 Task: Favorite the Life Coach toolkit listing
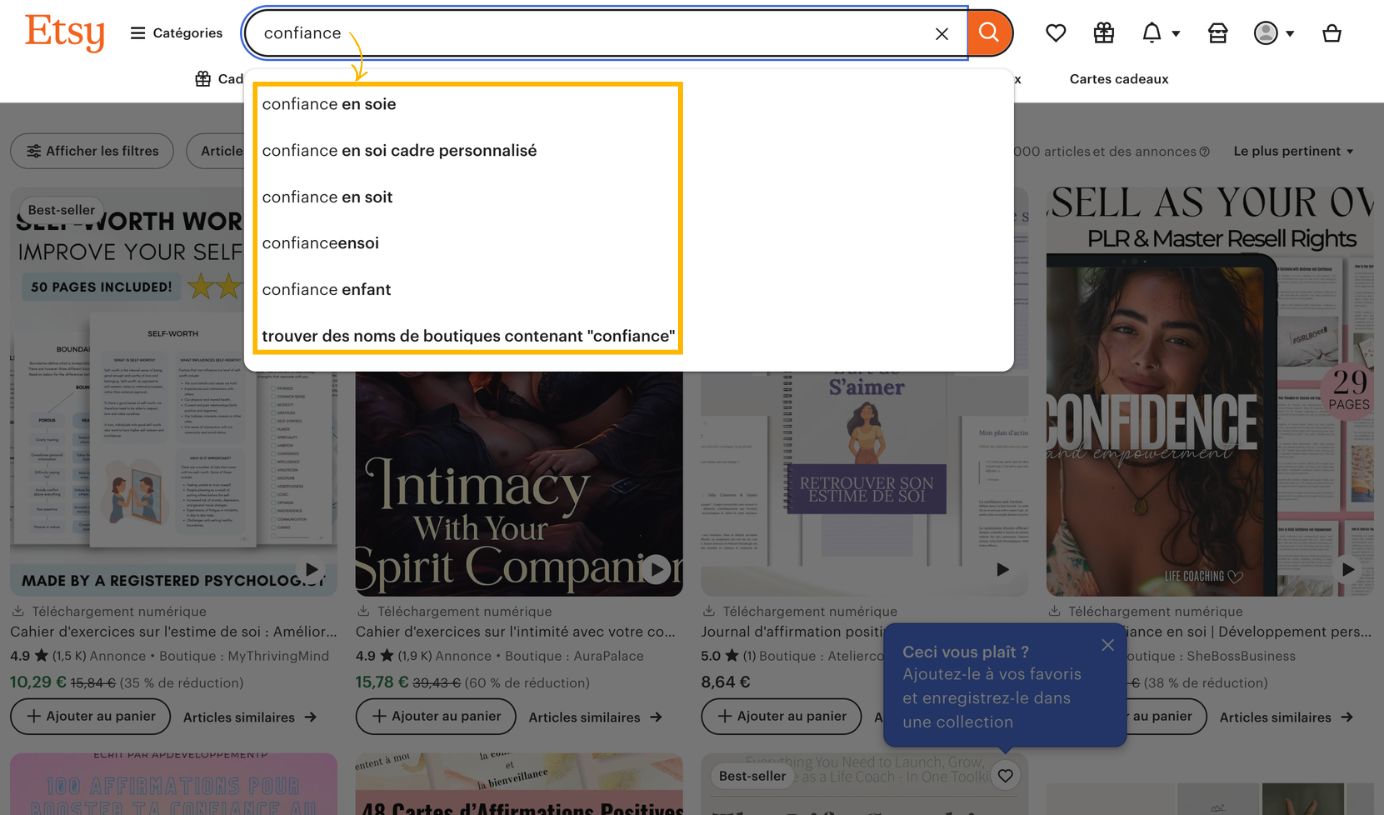click(1004, 775)
